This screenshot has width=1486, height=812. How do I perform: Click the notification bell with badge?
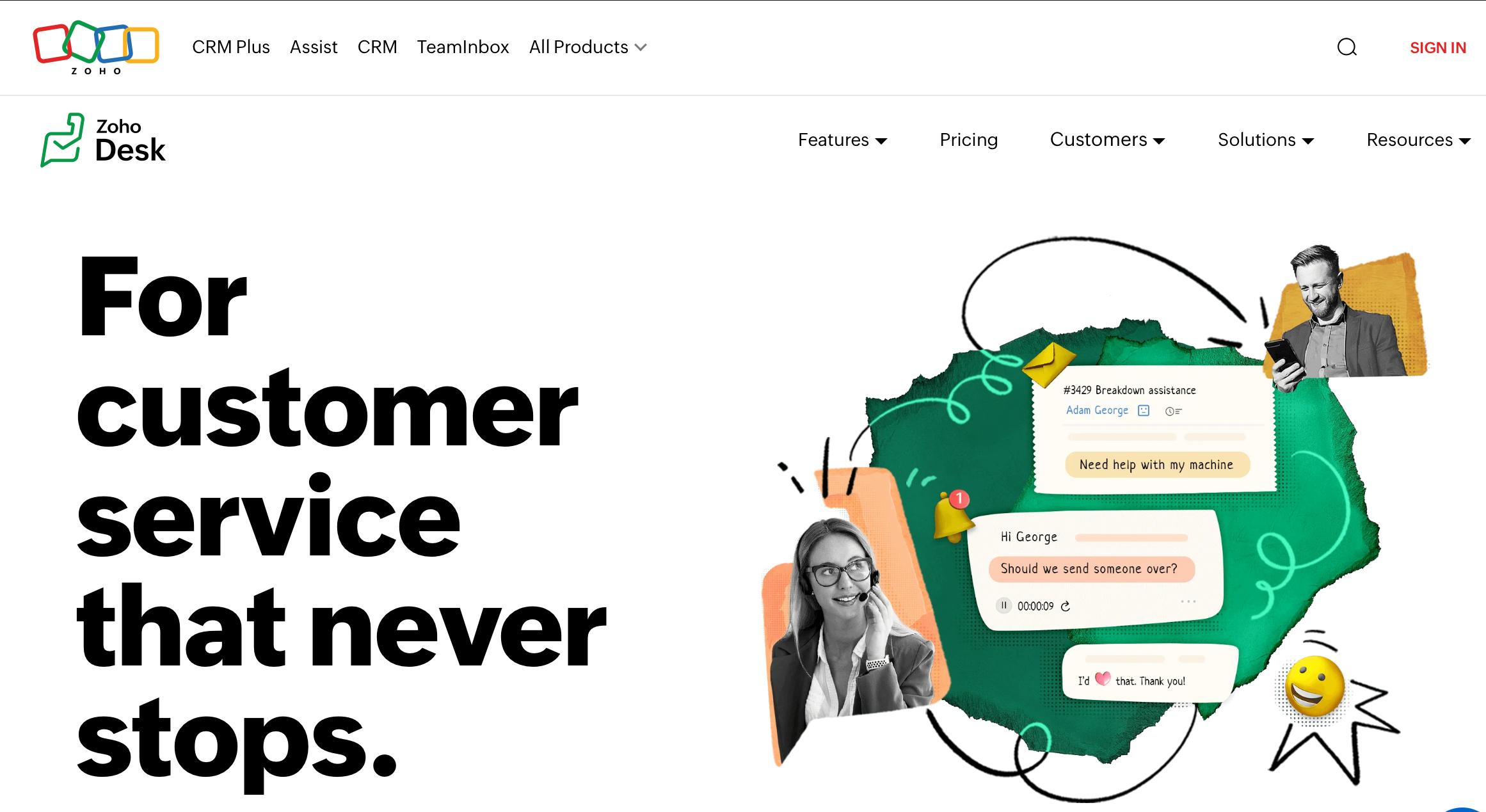tap(952, 516)
